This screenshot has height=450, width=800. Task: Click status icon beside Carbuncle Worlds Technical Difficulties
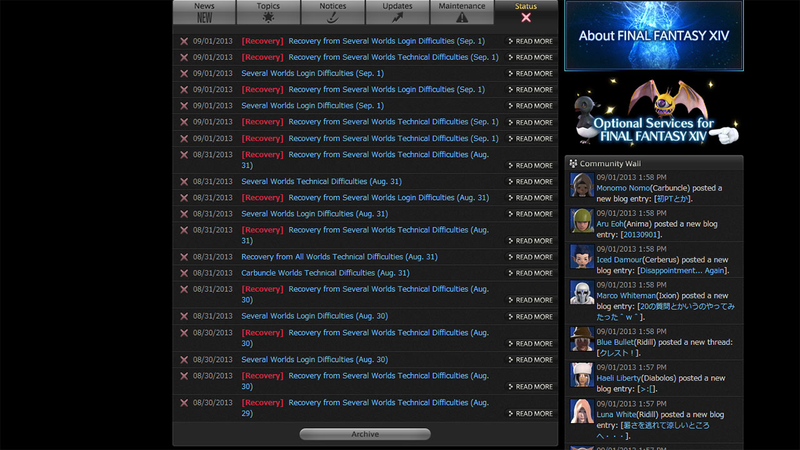[184, 273]
